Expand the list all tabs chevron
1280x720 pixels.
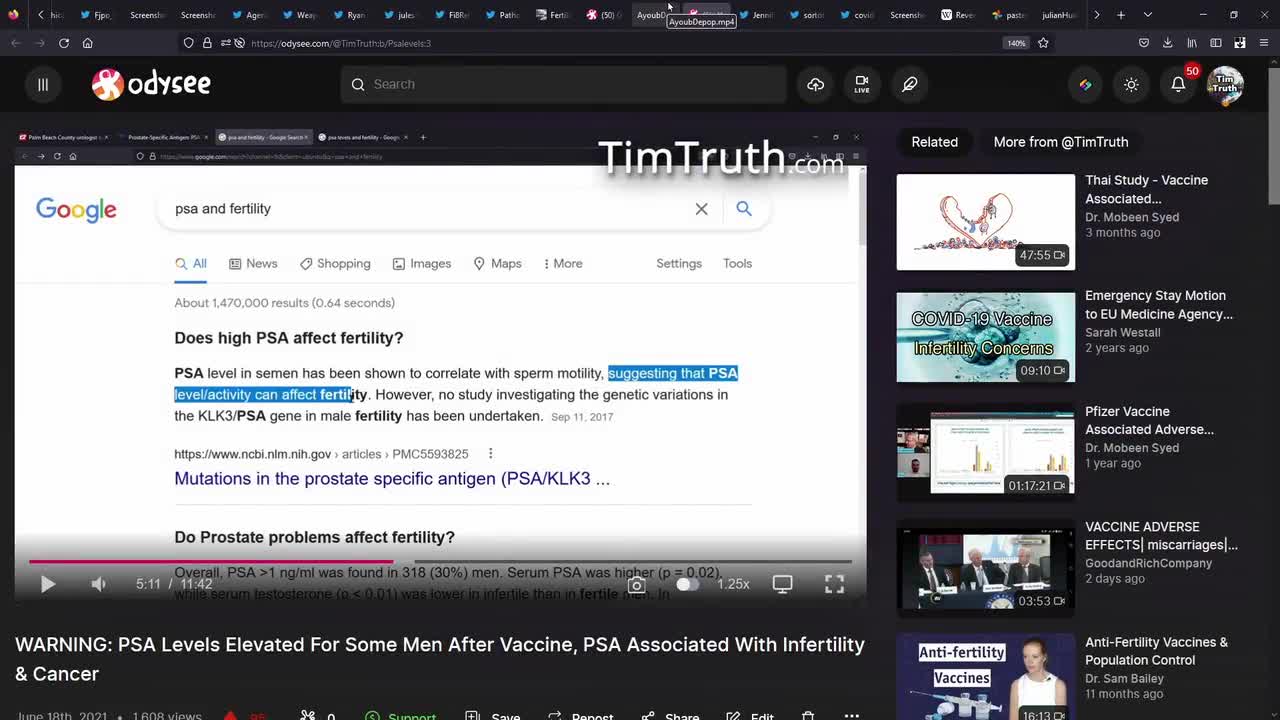tap(1147, 15)
